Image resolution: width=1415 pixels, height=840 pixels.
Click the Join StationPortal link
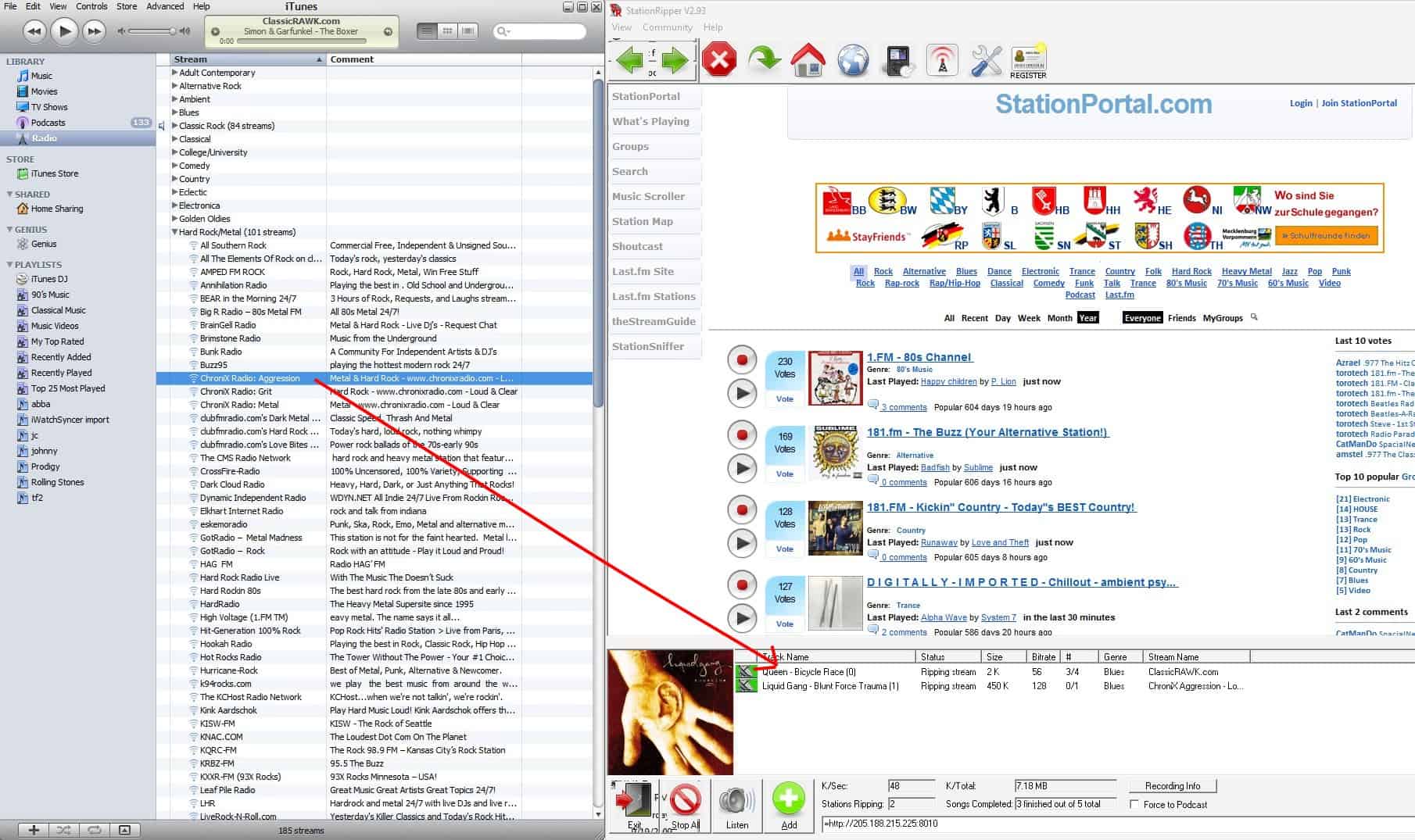(x=1359, y=103)
